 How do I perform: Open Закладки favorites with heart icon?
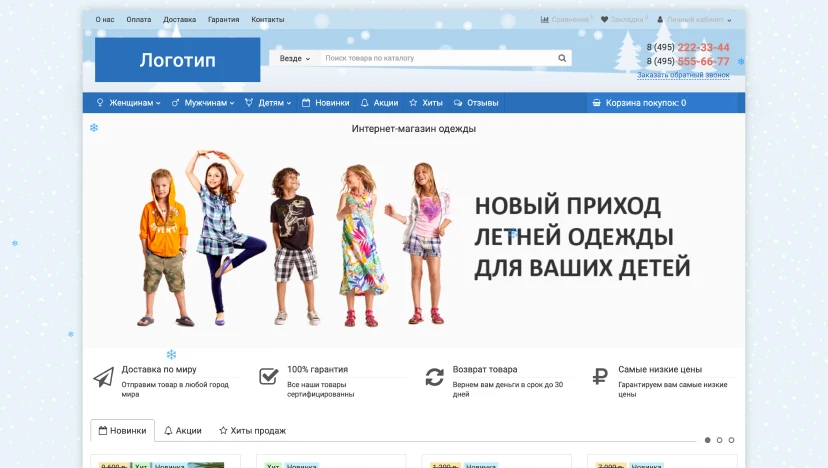(x=622, y=19)
